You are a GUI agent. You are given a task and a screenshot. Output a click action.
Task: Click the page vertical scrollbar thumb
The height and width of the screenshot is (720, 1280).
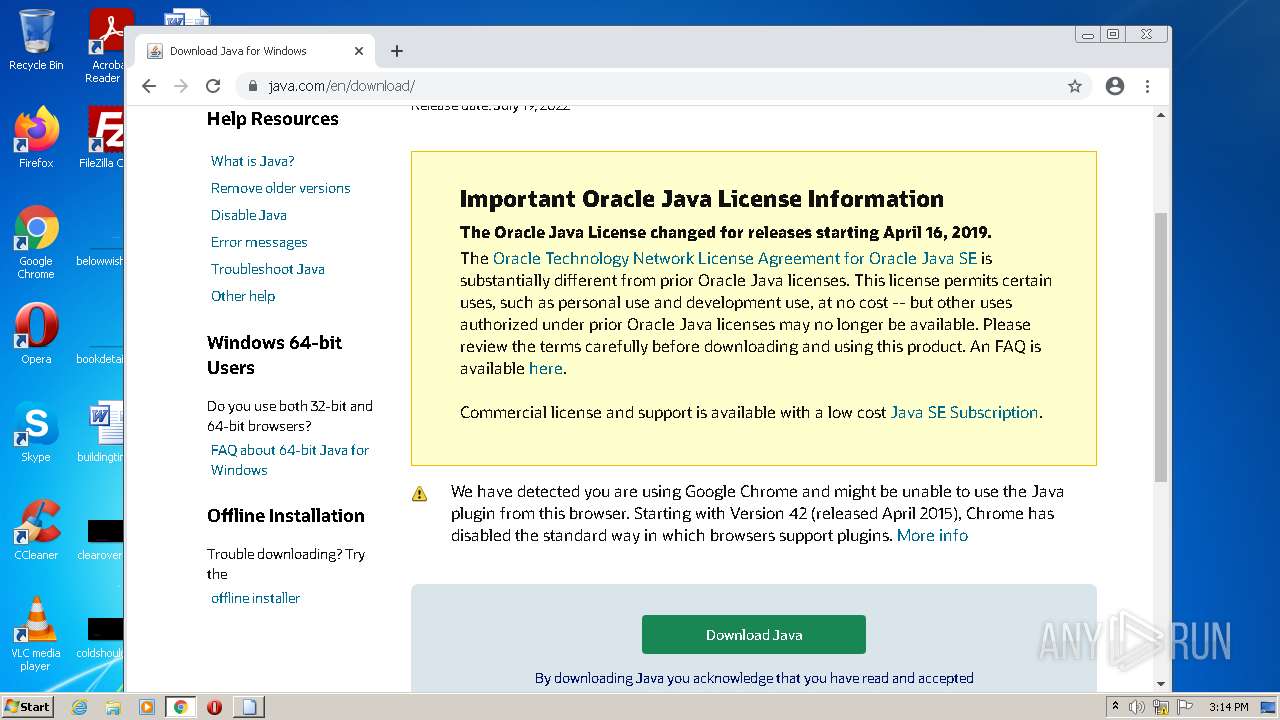pyautogui.click(x=1161, y=347)
